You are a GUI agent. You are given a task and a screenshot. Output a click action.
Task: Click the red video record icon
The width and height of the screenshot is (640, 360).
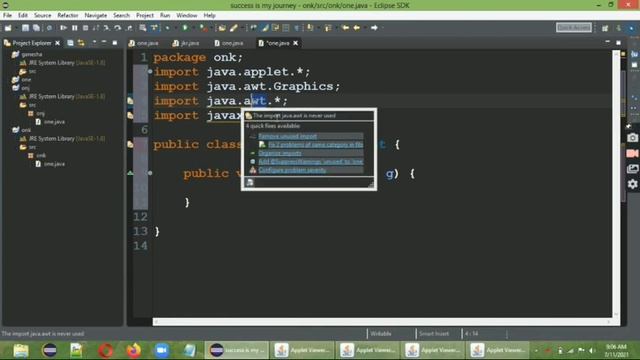[x=632, y=153]
